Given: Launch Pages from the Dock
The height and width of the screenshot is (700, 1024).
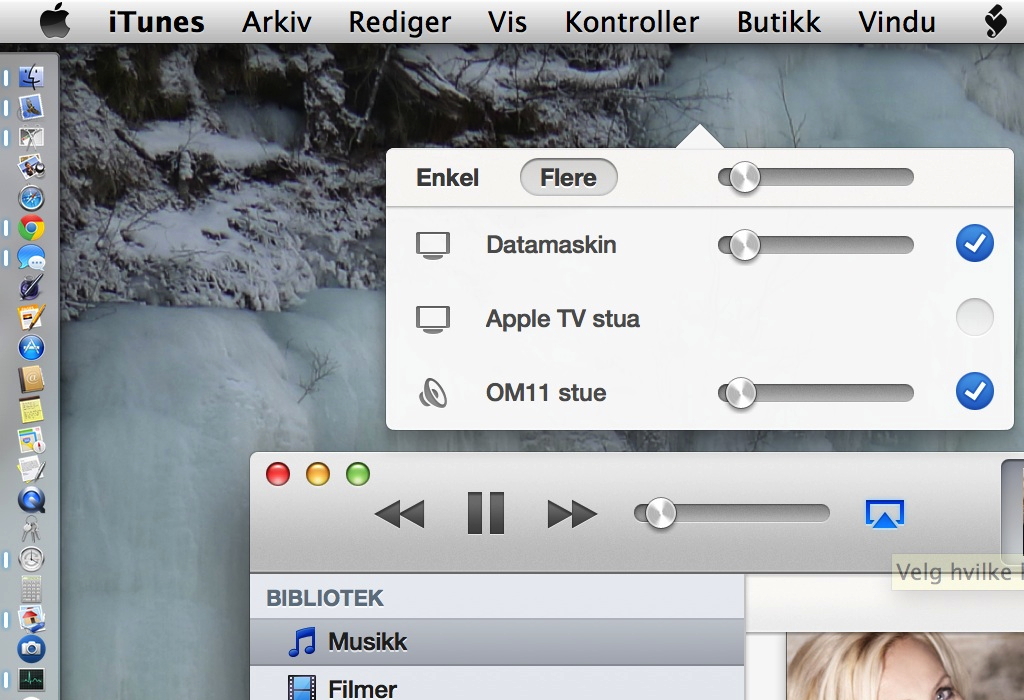Looking at the screenshot, I should (x=31, y=318).
